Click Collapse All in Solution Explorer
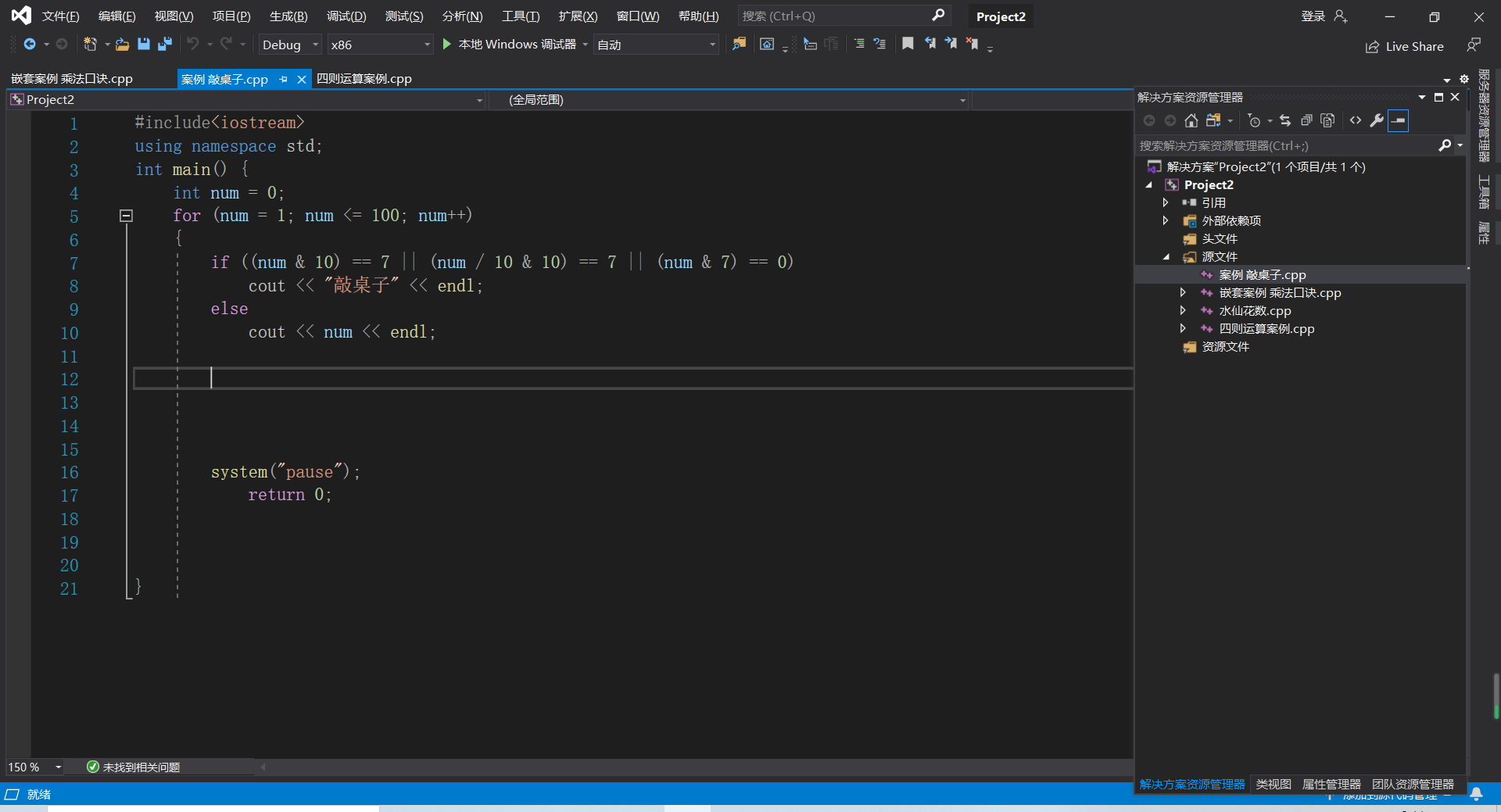Image resolution: width=1501 pixels, height=812 pixels. 1306,120
